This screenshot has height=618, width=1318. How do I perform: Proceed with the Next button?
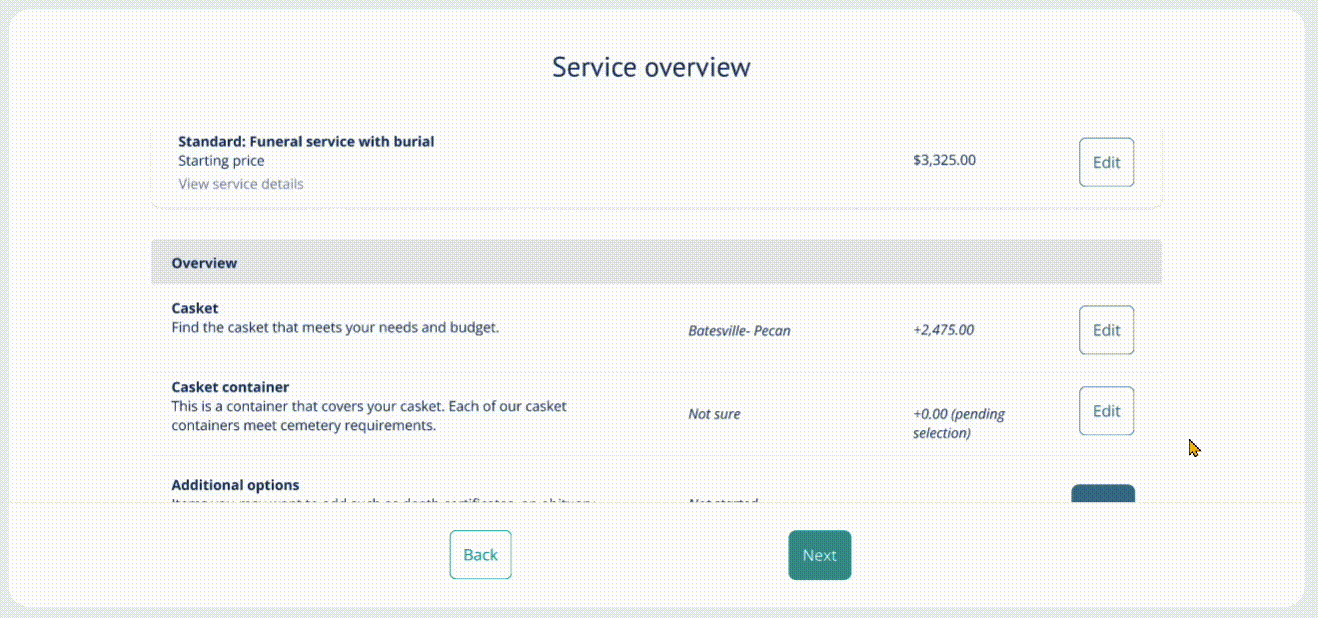pyautogui.click(x=819, y=555)
